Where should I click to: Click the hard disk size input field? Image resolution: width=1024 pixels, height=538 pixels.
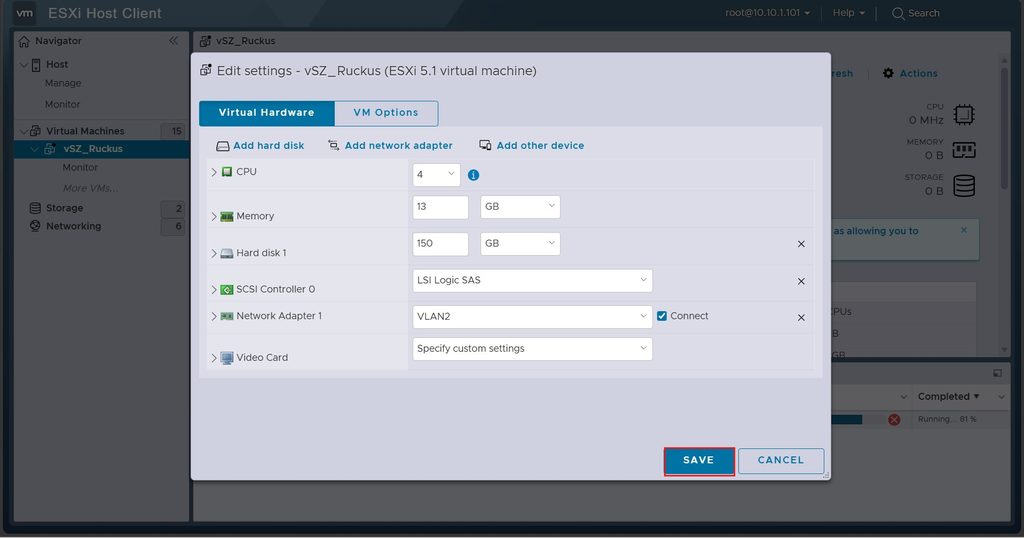pos(440,244)
